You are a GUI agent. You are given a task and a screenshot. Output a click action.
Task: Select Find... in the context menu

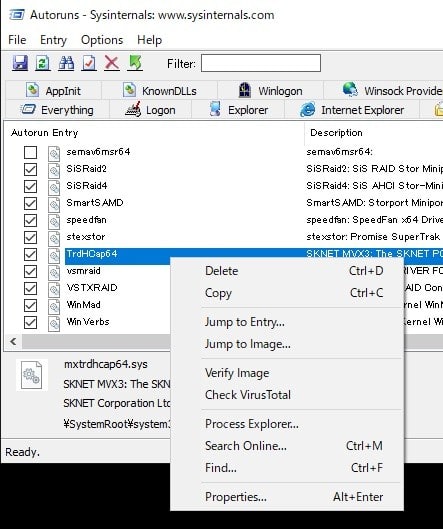287,468
